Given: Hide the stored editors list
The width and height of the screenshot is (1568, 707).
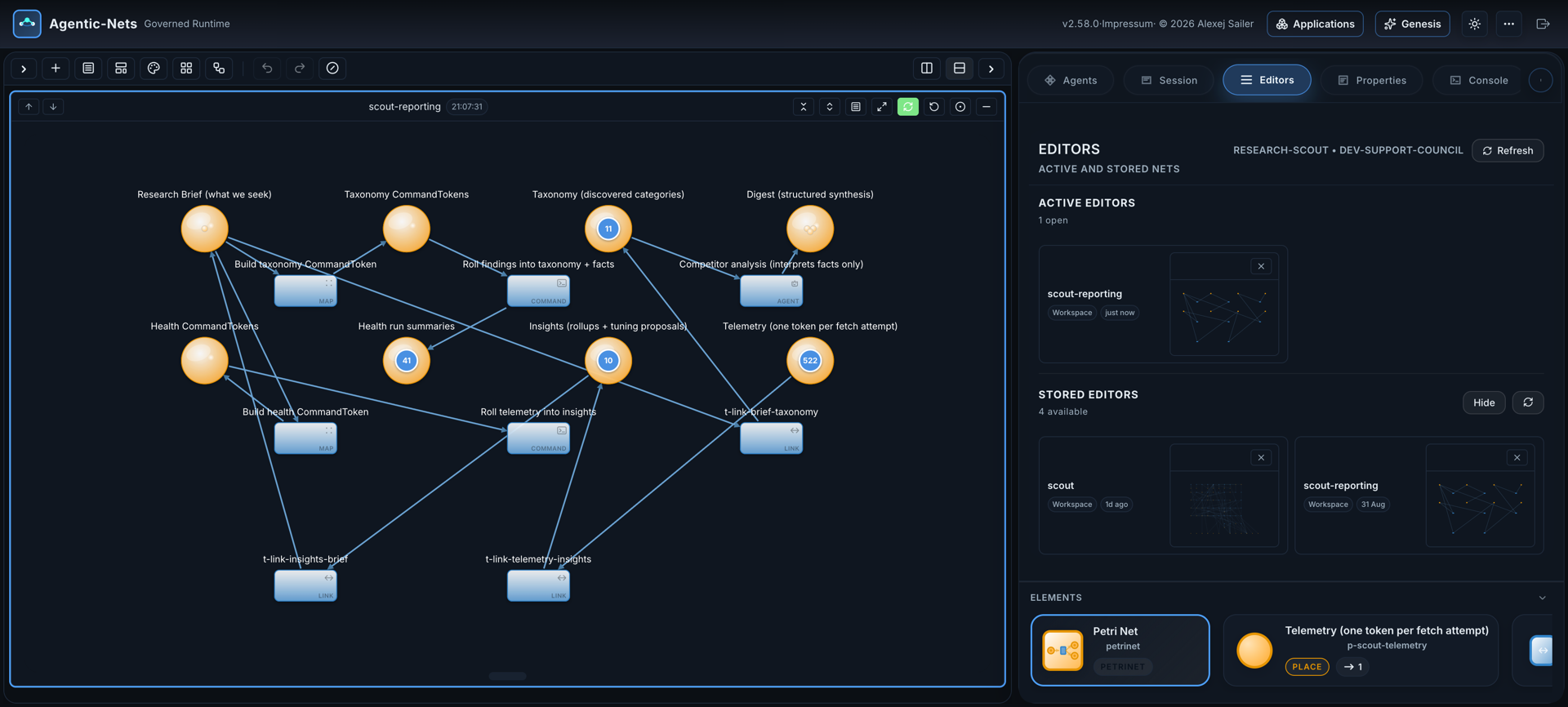Looking at the screenshot, I should (x=1484, y=402).
